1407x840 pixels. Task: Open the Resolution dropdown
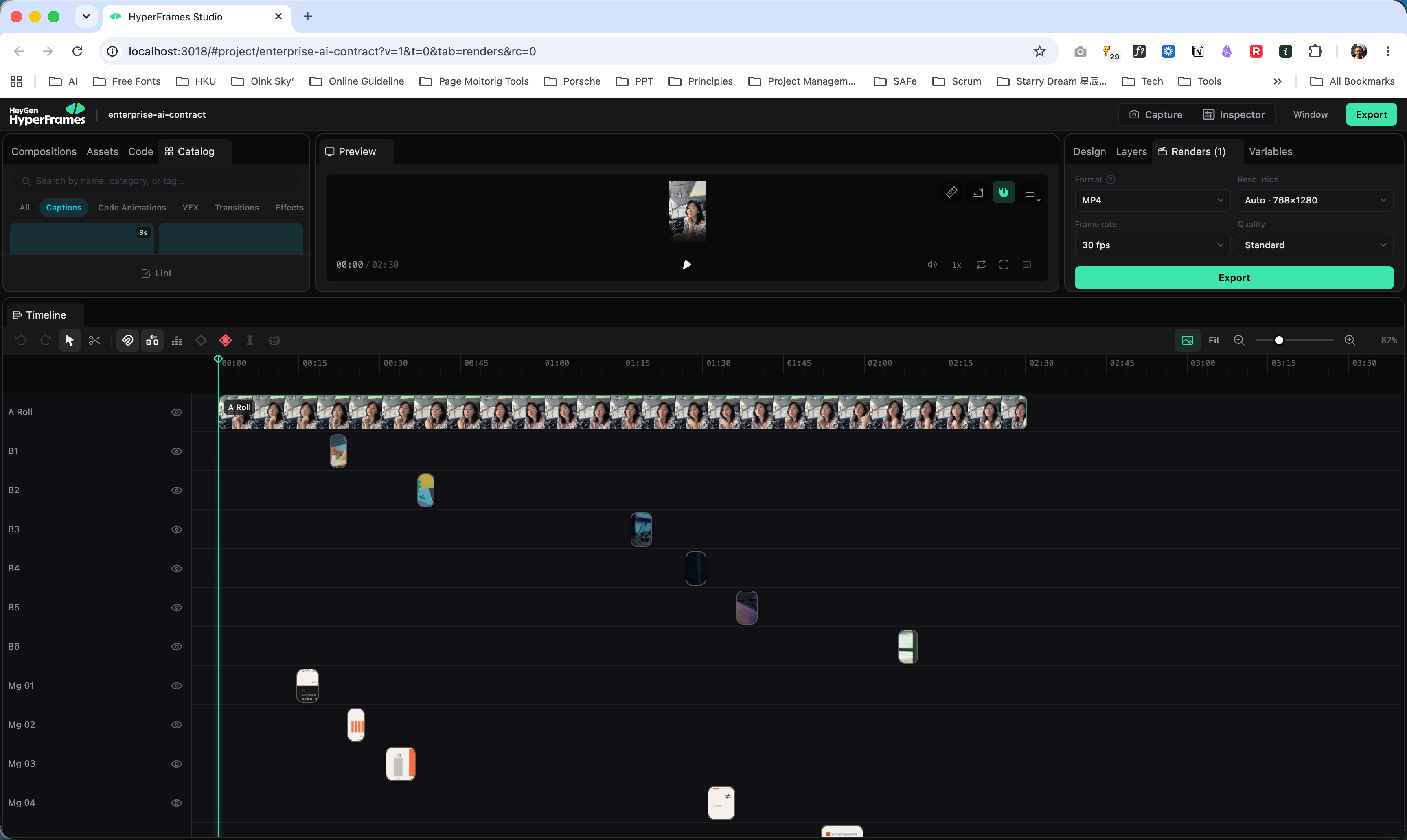pyautogui.click(x=1315, y=200)
